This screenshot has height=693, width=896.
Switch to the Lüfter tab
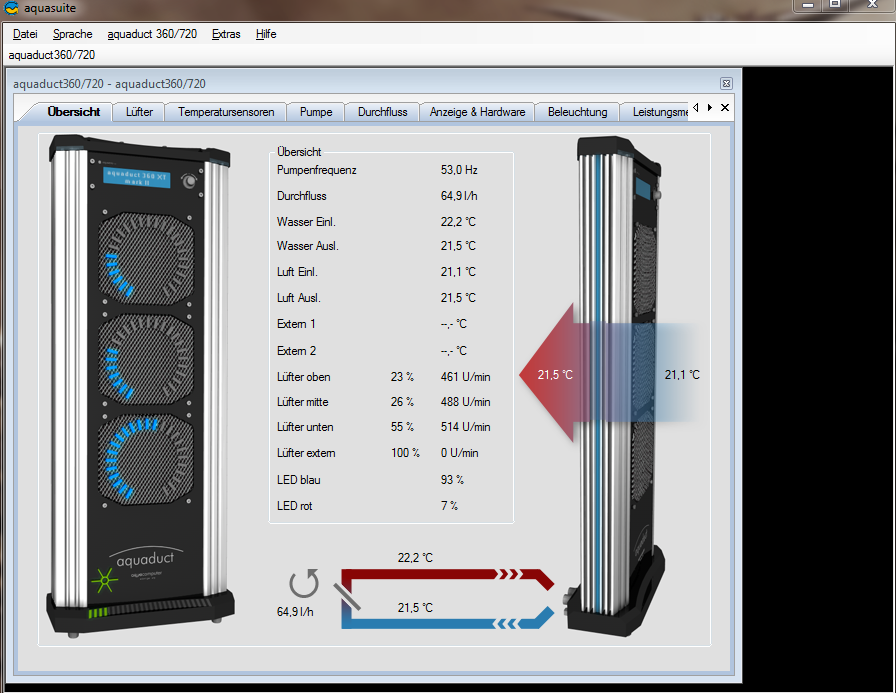pyautogui.click(x=139, y=112)
